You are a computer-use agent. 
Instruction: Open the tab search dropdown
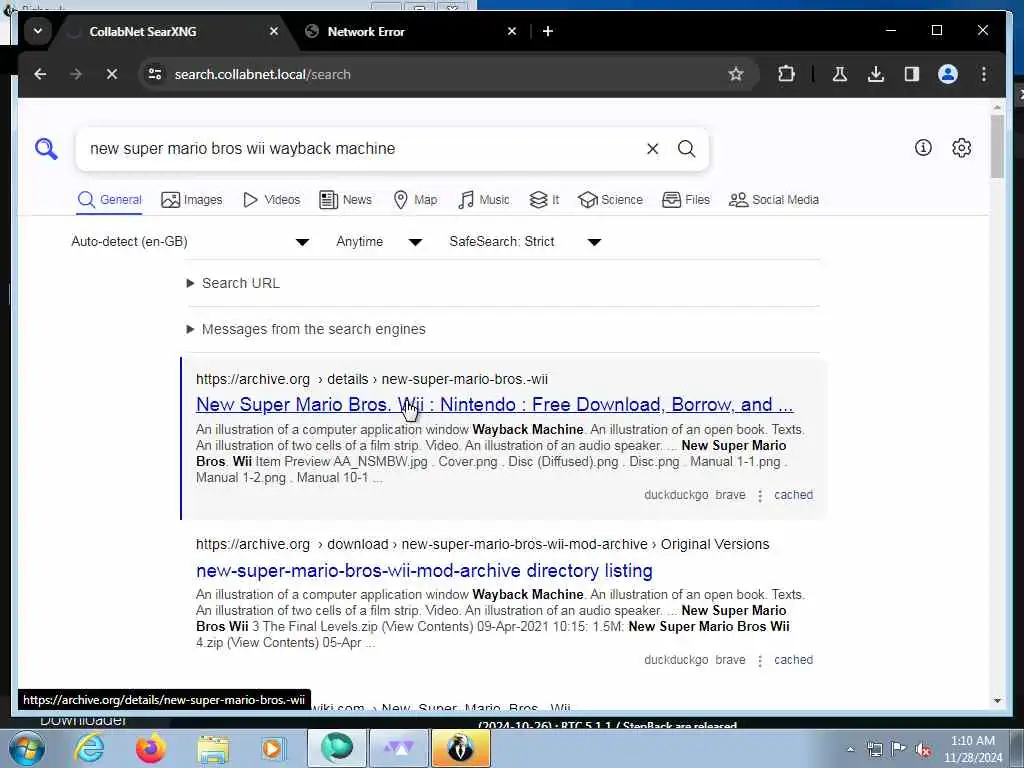(38, 31)
